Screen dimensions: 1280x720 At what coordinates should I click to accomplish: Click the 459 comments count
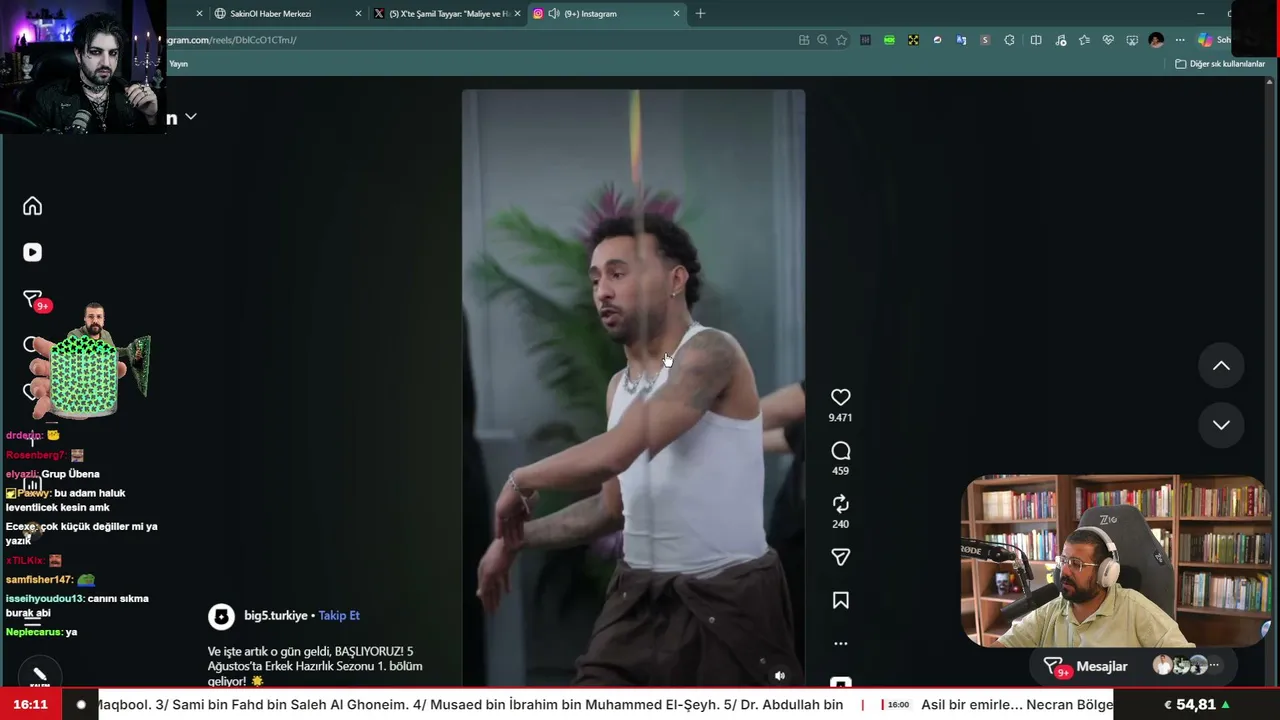pyautogui.click(x=840, y=471)
